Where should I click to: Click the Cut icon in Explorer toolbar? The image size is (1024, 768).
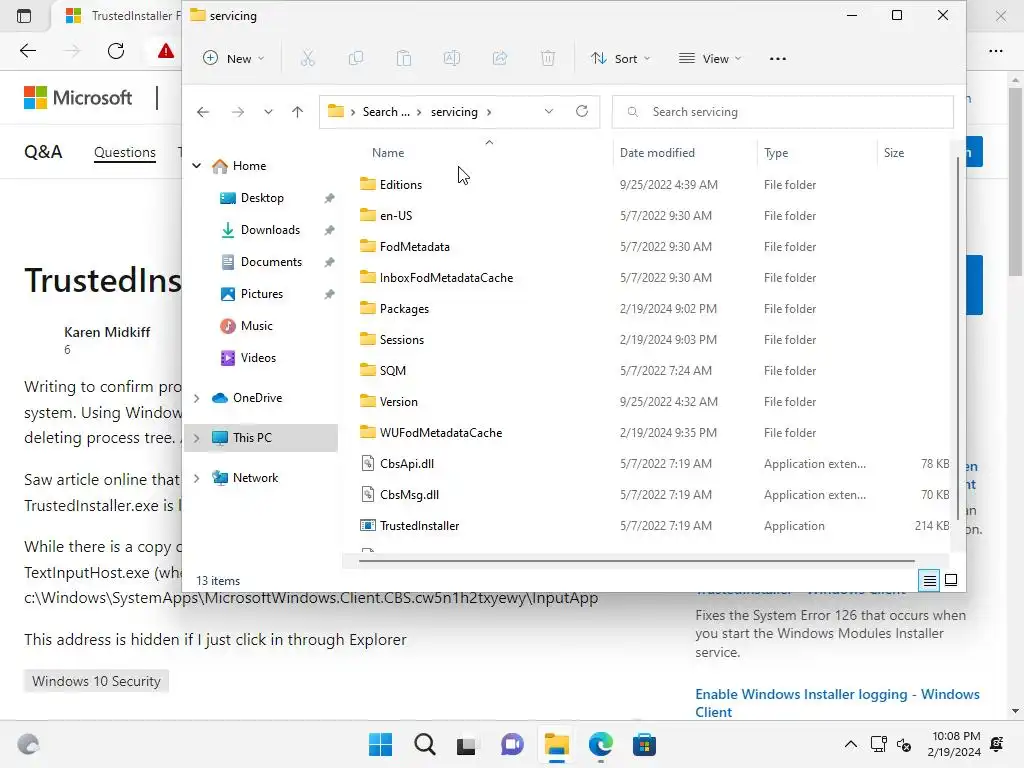308,59
